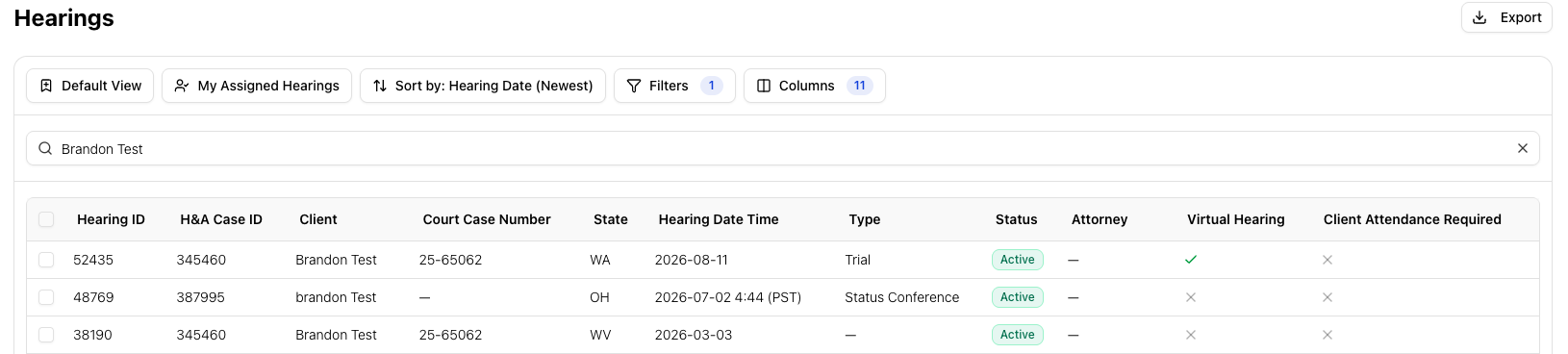This screenshot has width=1568, height=354.
Task: Click lowercase client brandon Test
Action: click(336, 297)
